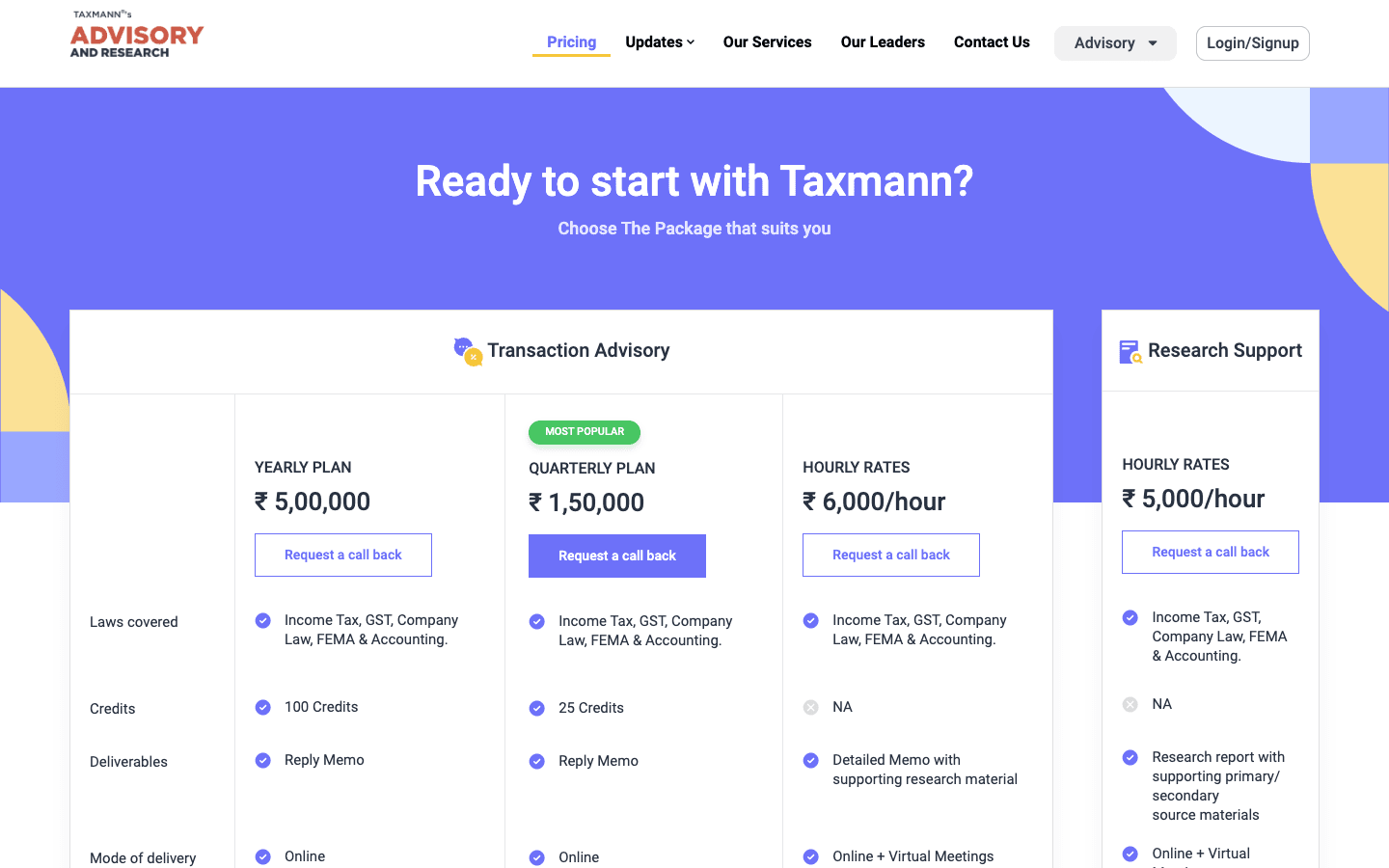Click the grey cross icon in Transaction Advisory hourly NA
This screenshot has height=868, width=1389.
coord(811,707)
